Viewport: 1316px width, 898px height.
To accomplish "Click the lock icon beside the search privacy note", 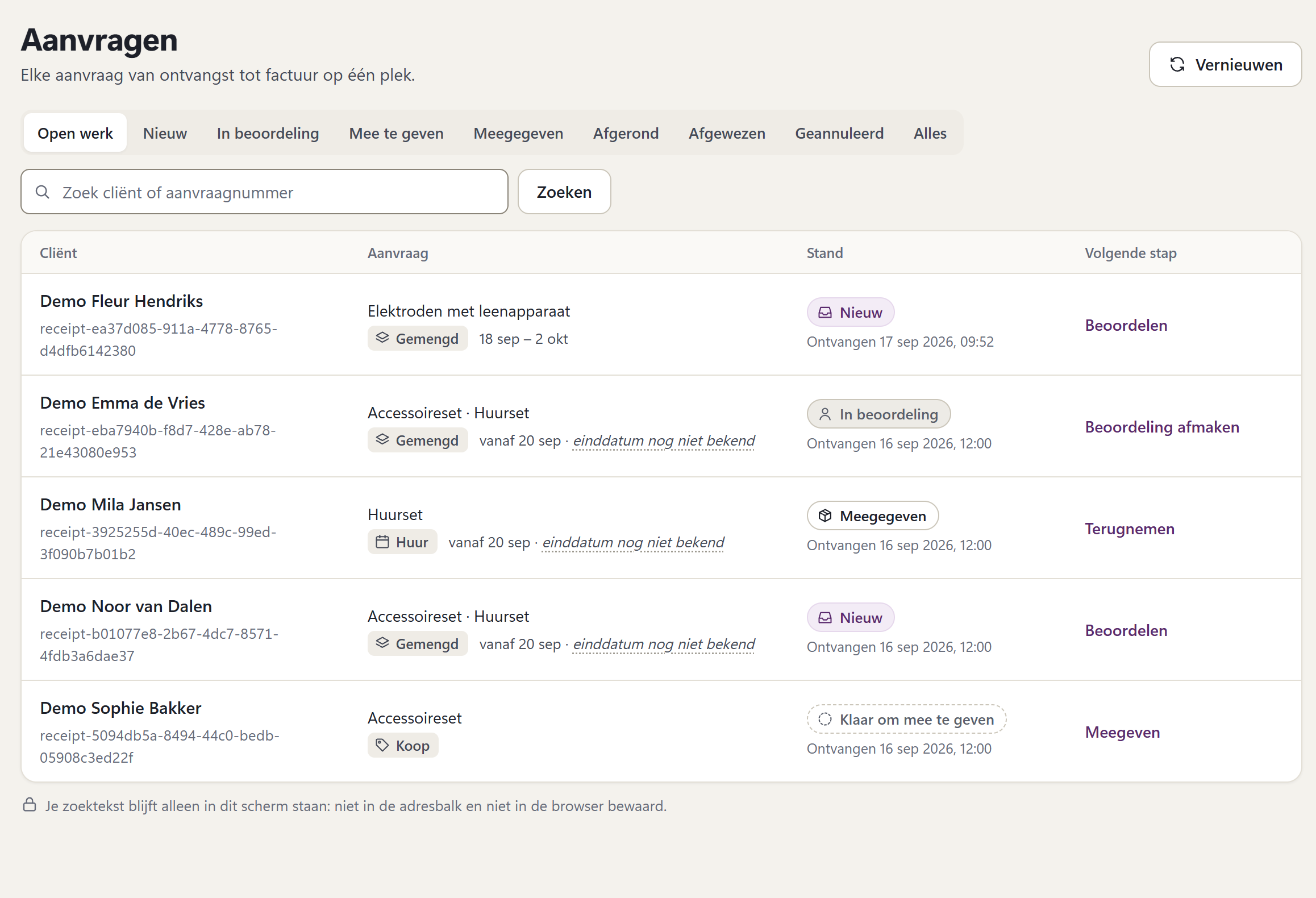I will 30,805.
